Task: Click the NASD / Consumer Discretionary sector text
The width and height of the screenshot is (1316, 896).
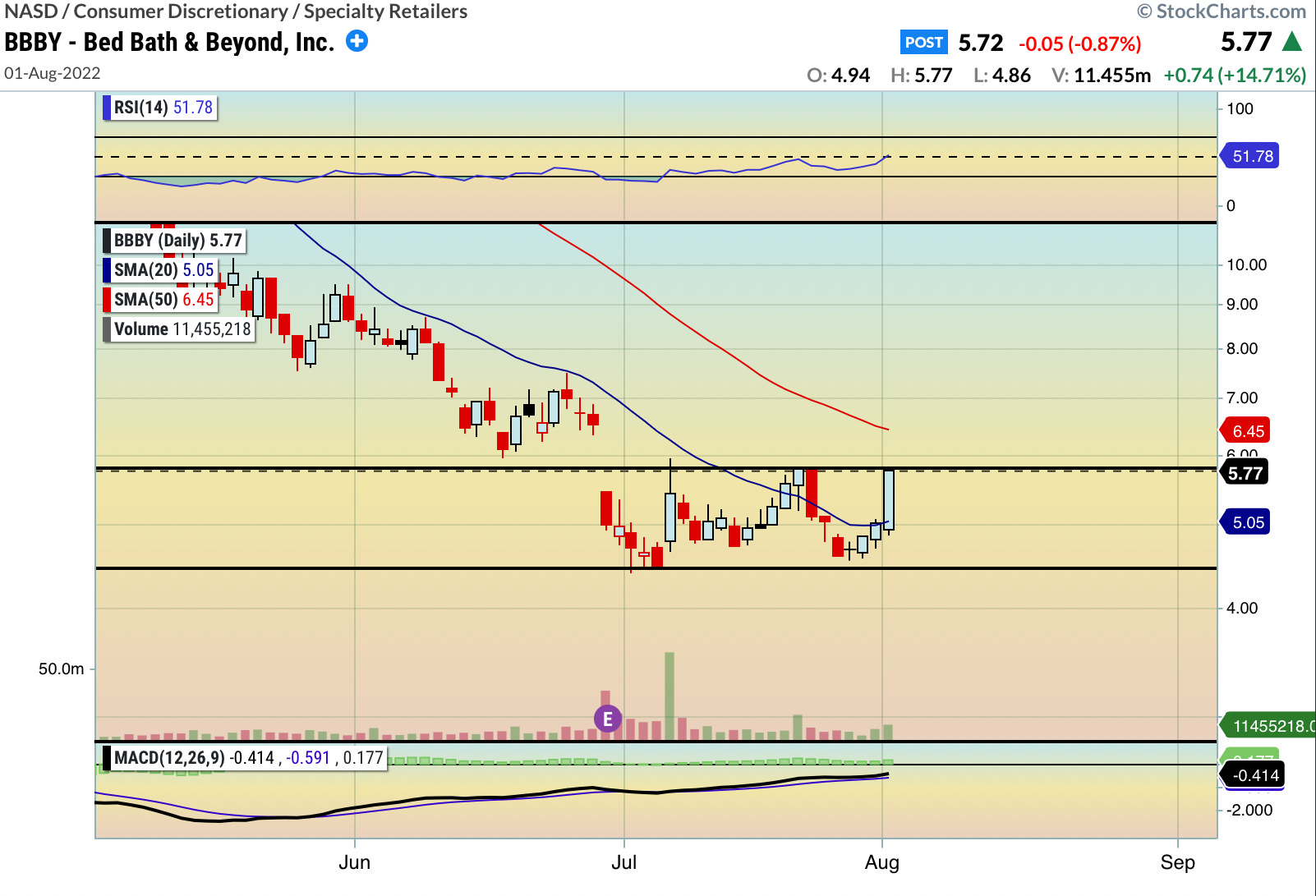Action: pyautogui.click(x=236, y=11)
